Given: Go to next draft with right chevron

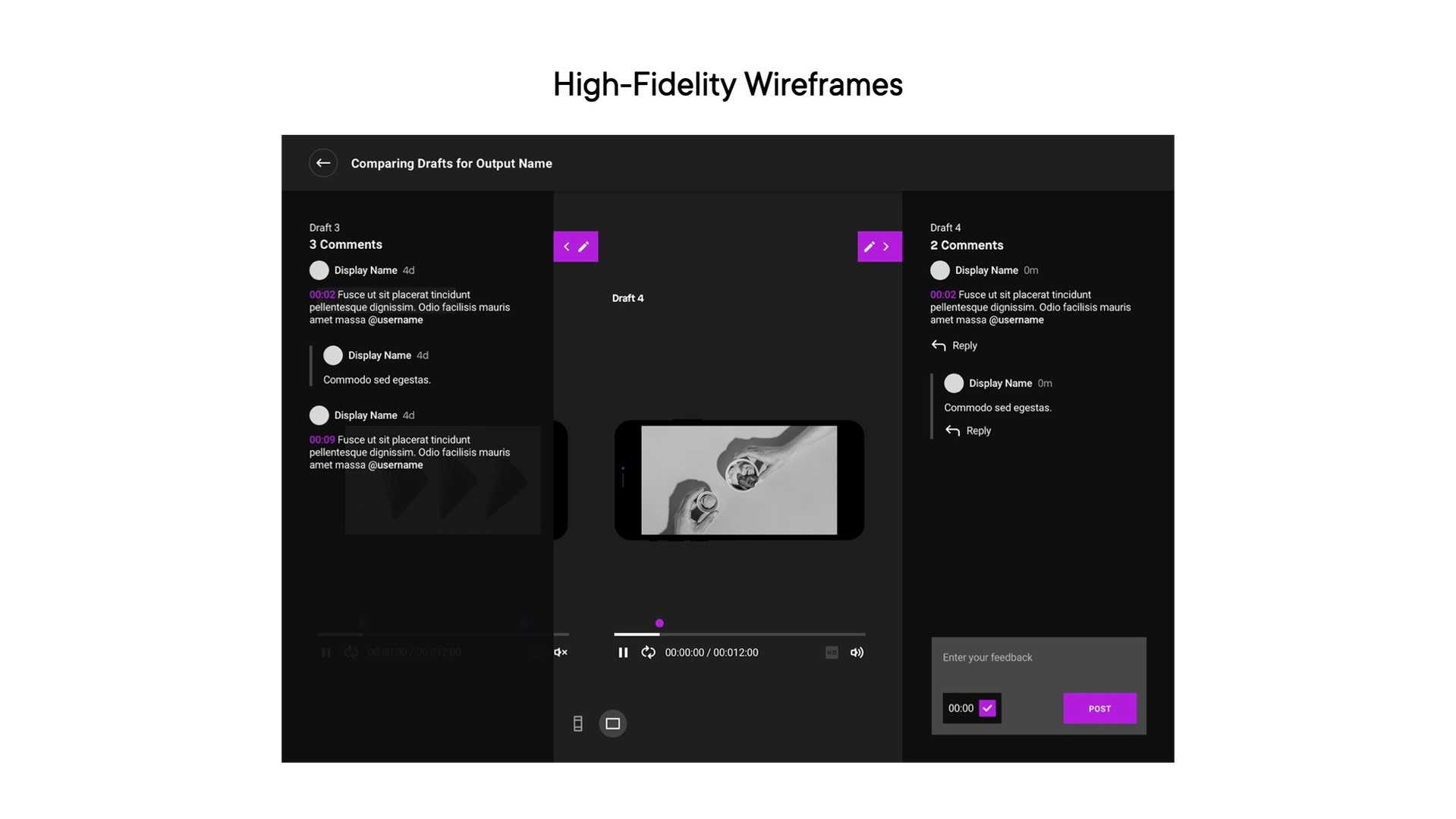Looking at the screenshot, I should click(886, 247).
